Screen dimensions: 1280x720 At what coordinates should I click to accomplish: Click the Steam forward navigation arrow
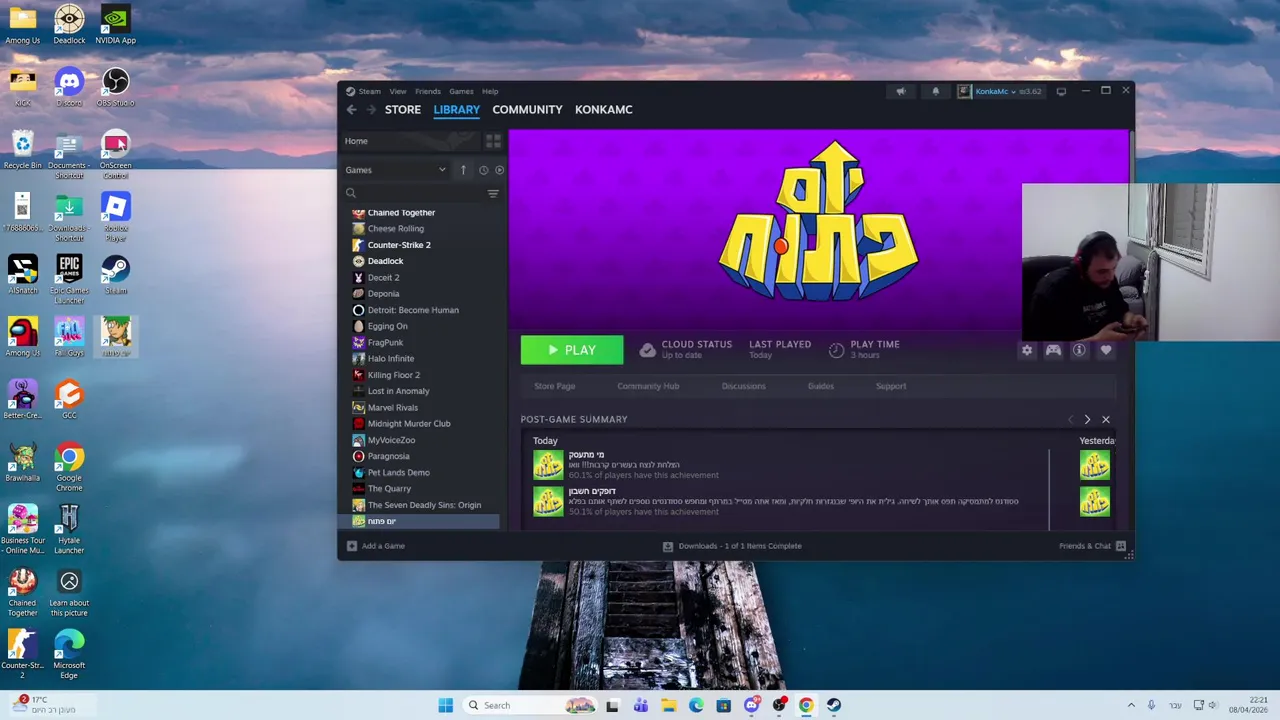coord(371,110)
